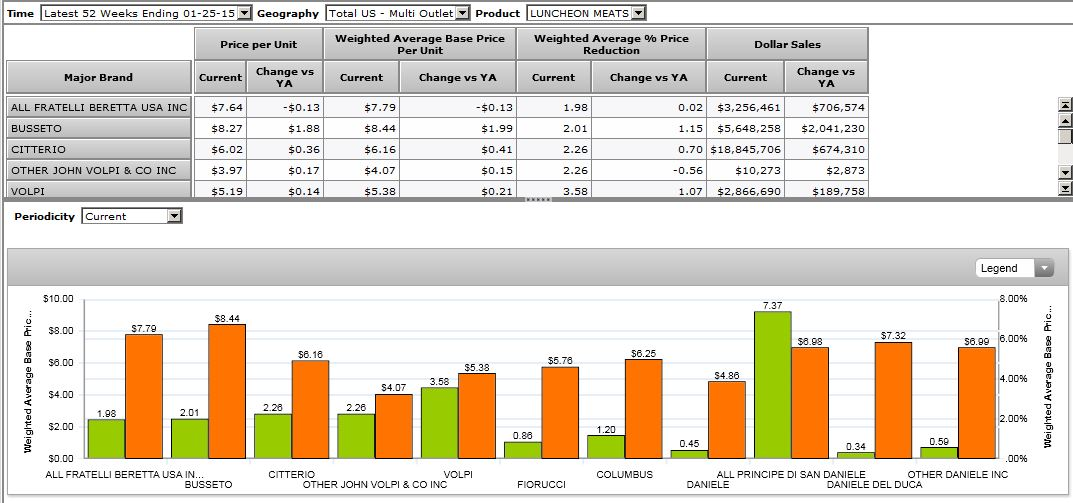Click the Major Brand column header
The image size is (1073, 503).
point(98,77)
